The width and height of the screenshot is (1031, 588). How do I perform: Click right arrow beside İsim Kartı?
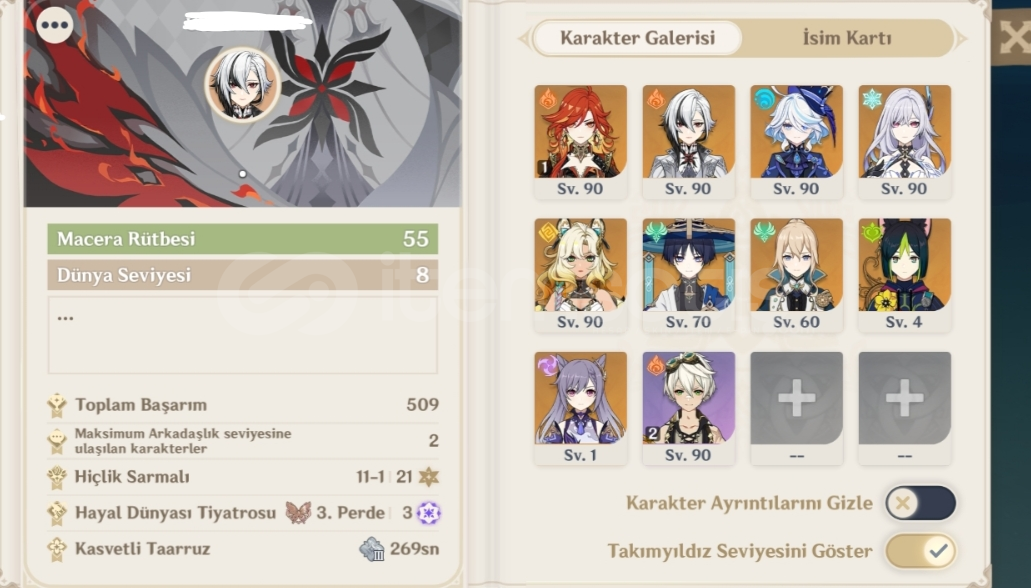[961, 38]
